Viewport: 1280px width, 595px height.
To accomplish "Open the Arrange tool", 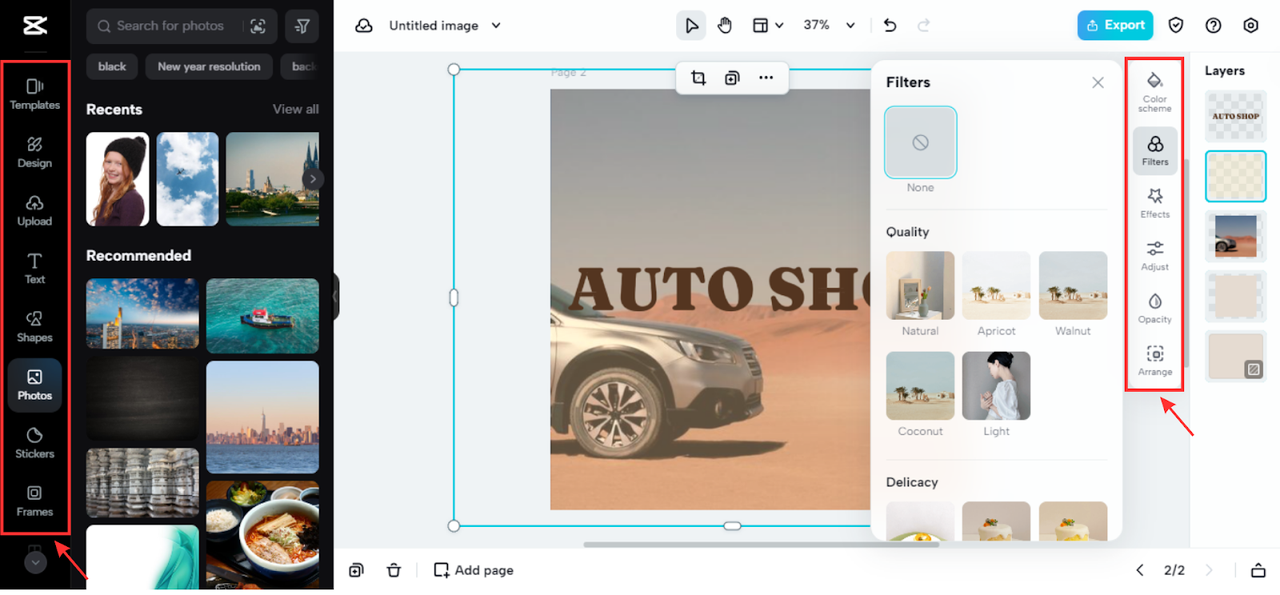I will pyautogui.click(x=1155, y=361).
